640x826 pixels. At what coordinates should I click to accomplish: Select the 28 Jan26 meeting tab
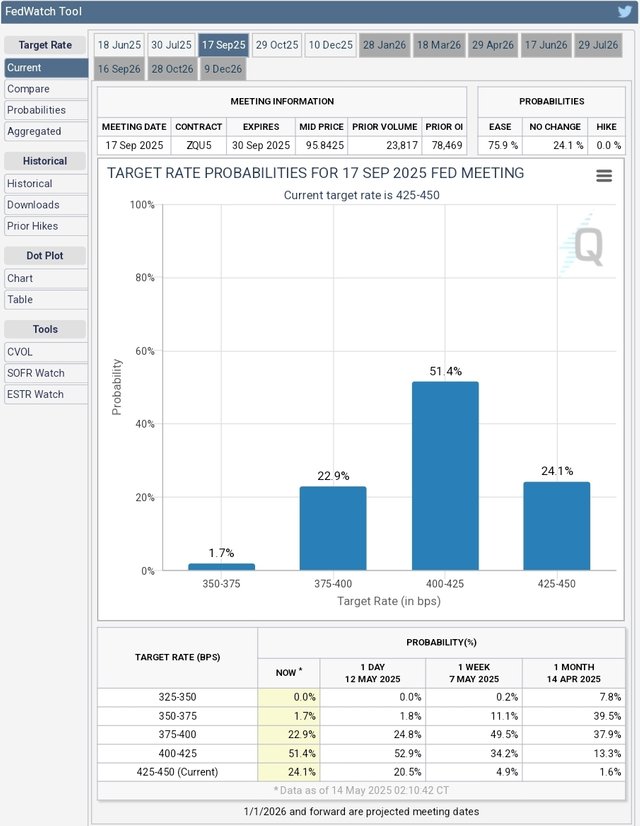(x=385, y=45)
